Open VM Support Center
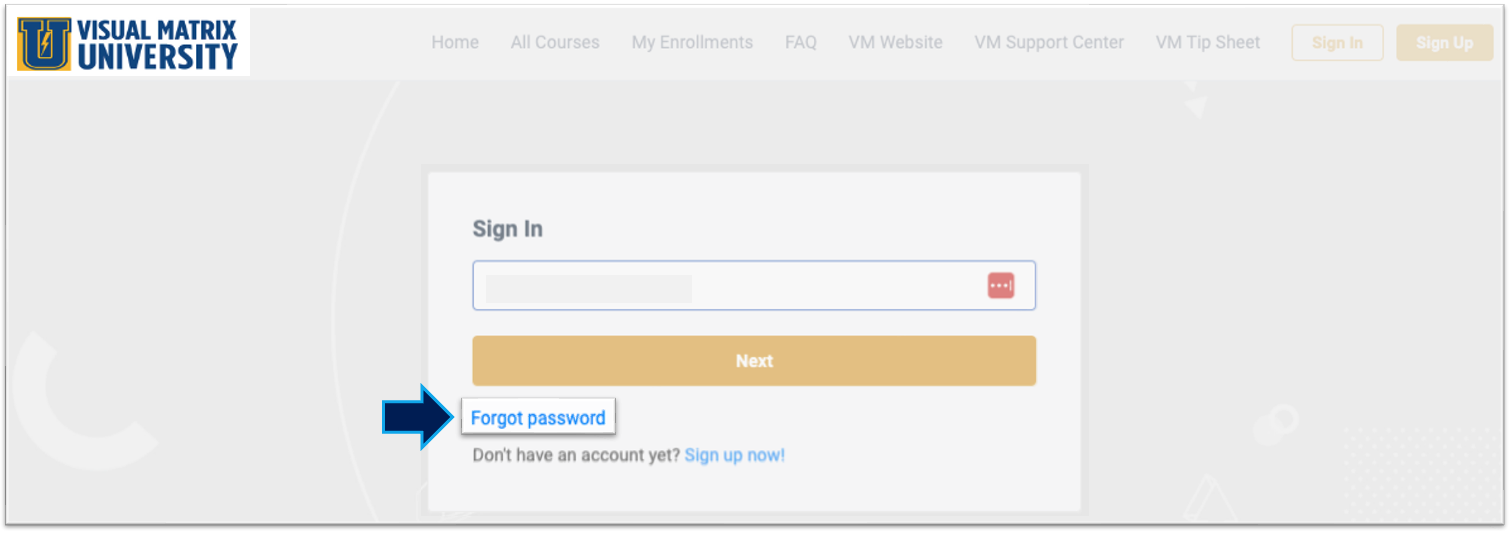This screenshot has height=533, width=1511. click(x=1049, y=43)
